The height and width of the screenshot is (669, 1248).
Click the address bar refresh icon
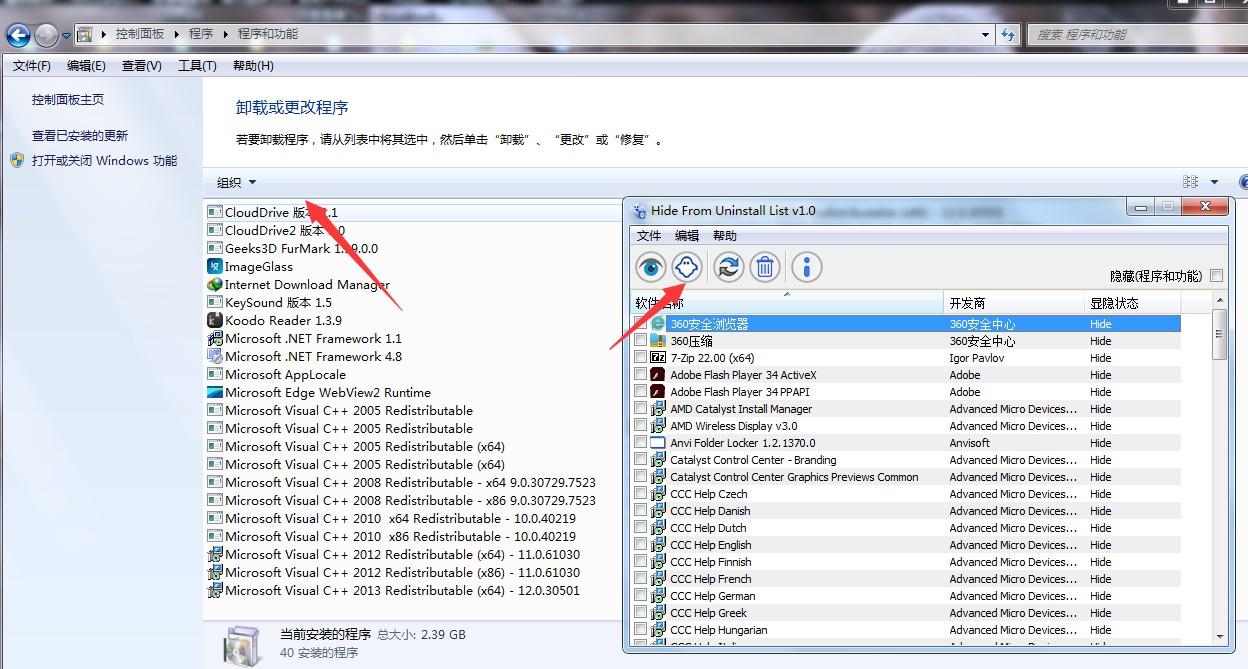pos(1009,34)
